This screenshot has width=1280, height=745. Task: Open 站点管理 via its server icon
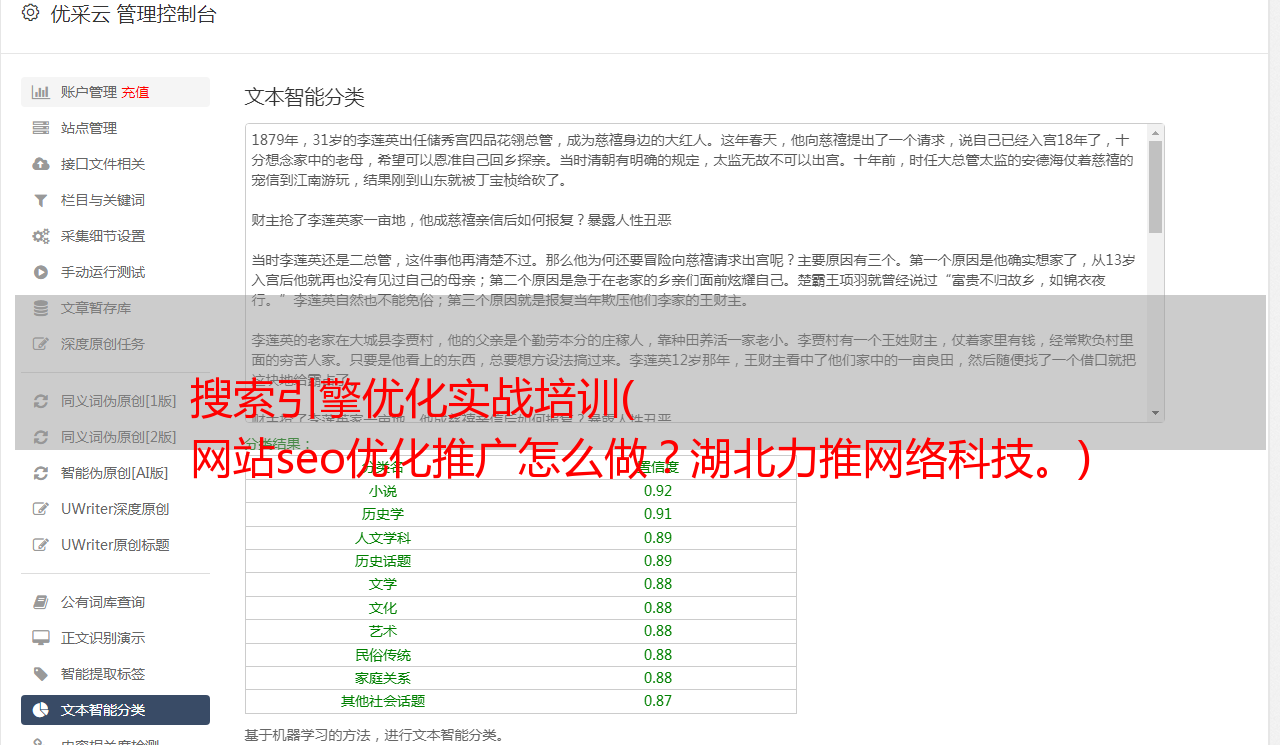tap(41, 128)
